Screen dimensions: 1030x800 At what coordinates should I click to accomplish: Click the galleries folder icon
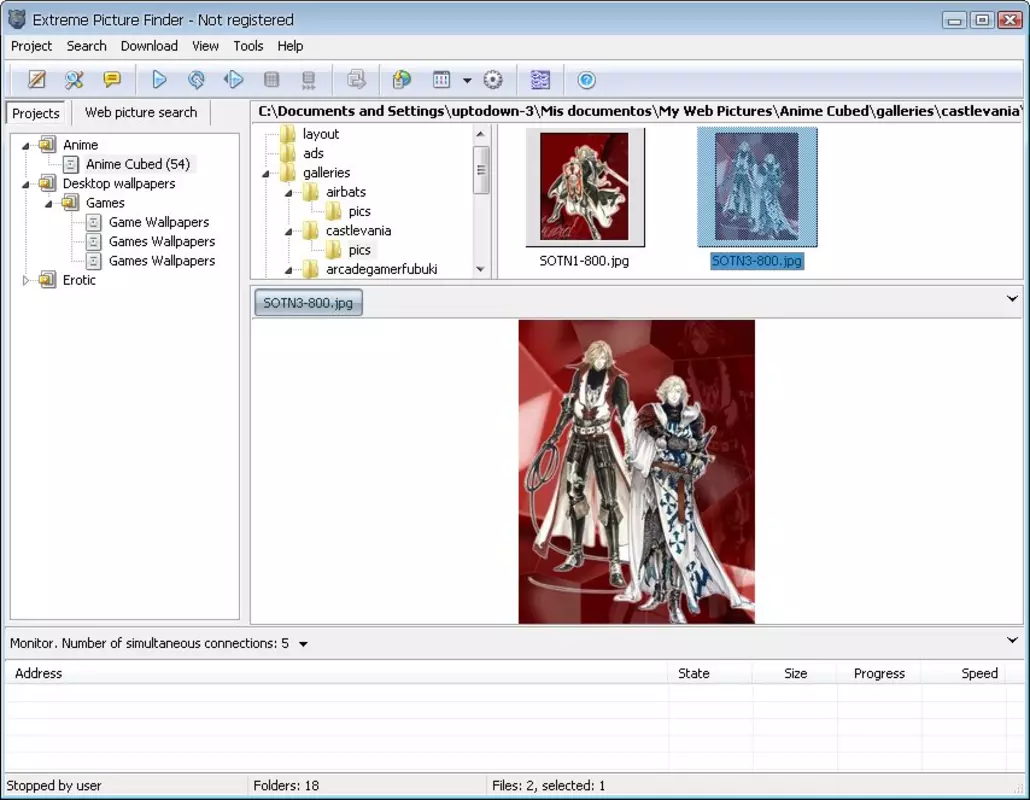(x=288, y=172)
